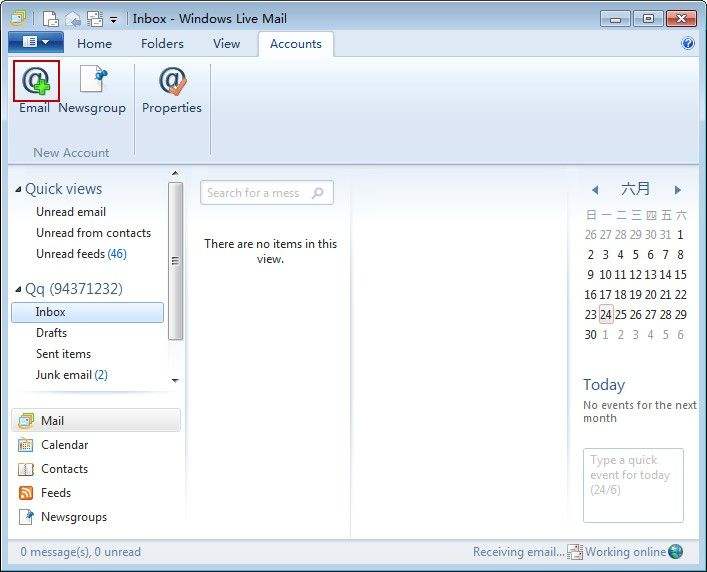Click the orange Feeds RSS icon

(x=26, y=493)
